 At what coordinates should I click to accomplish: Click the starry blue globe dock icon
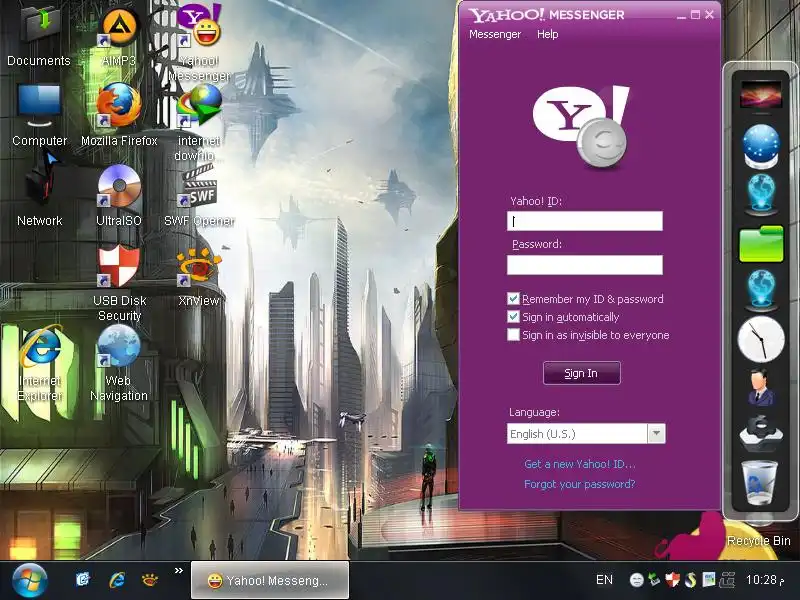(x=761, y=146)
